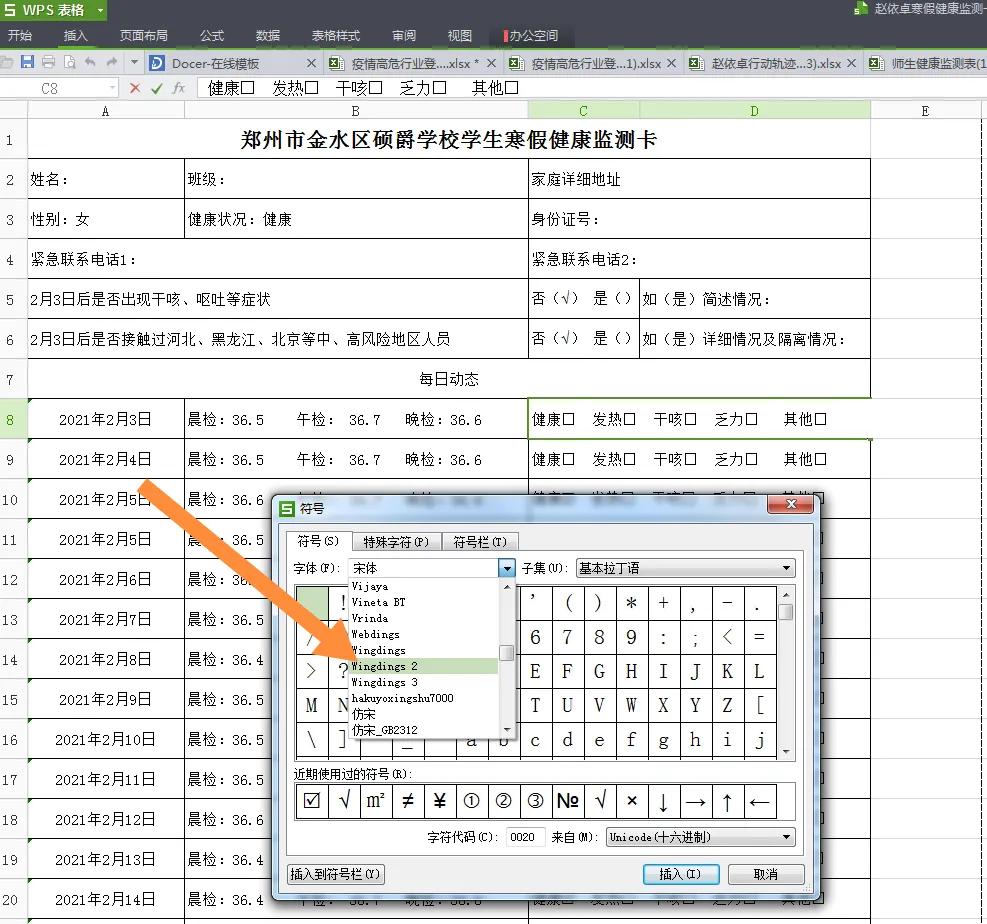Choose Wingdings 3 in font list
The image size is (987, 924).
pyautogui.click(x=424, y=682)
